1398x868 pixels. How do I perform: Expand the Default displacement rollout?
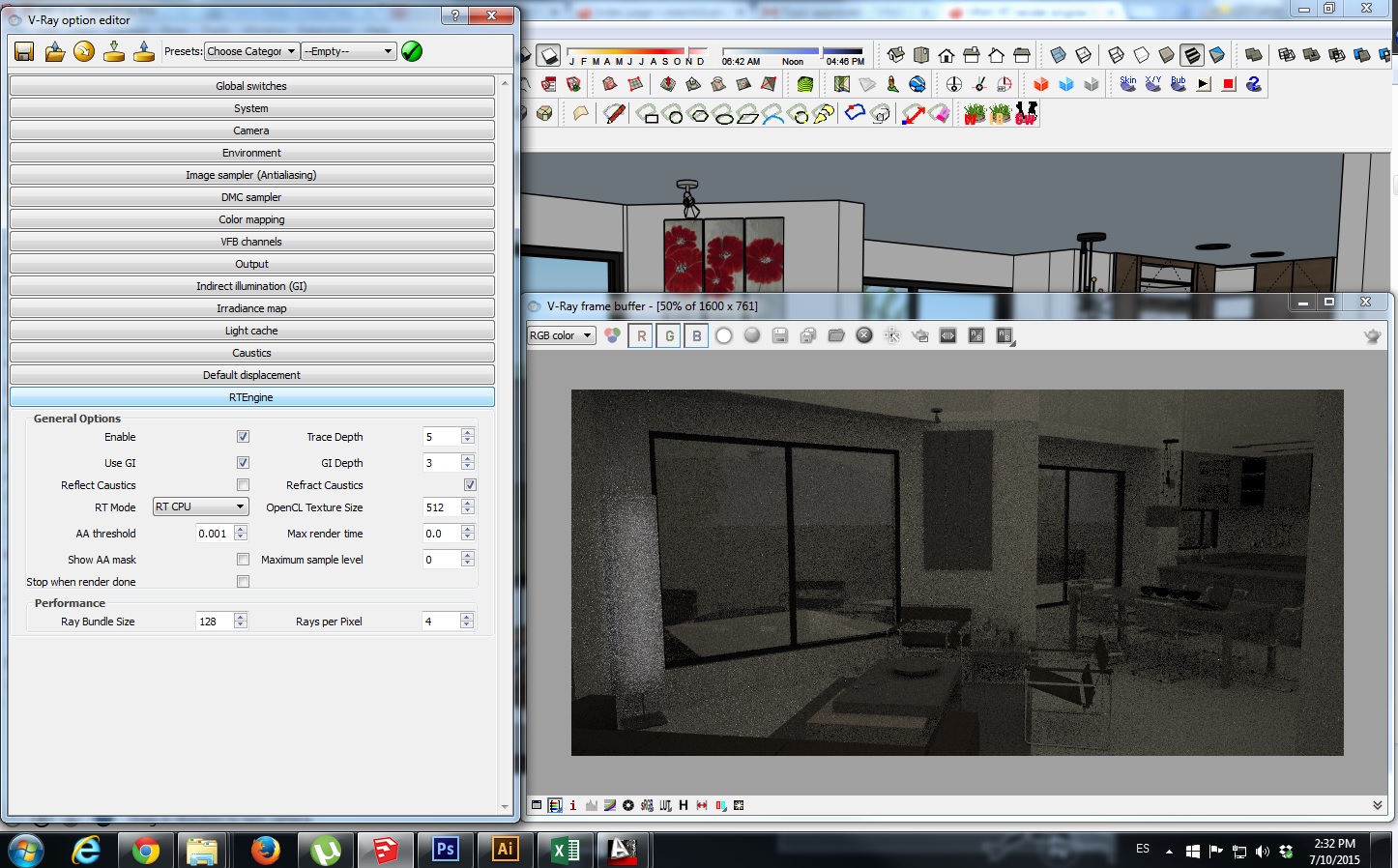tap(251, 375)
